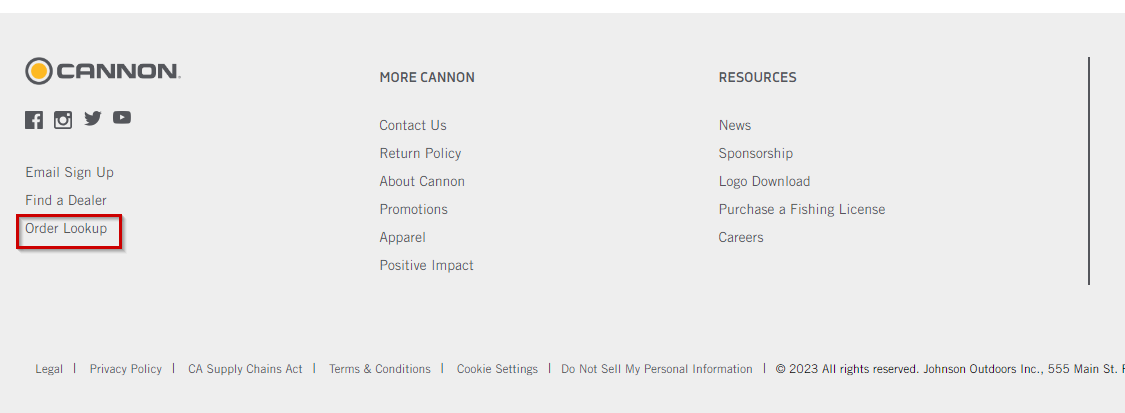Open the News resources link
The height and width of the screenshot is (413, 1125).
pyautogui.click(x=735, y=125)
